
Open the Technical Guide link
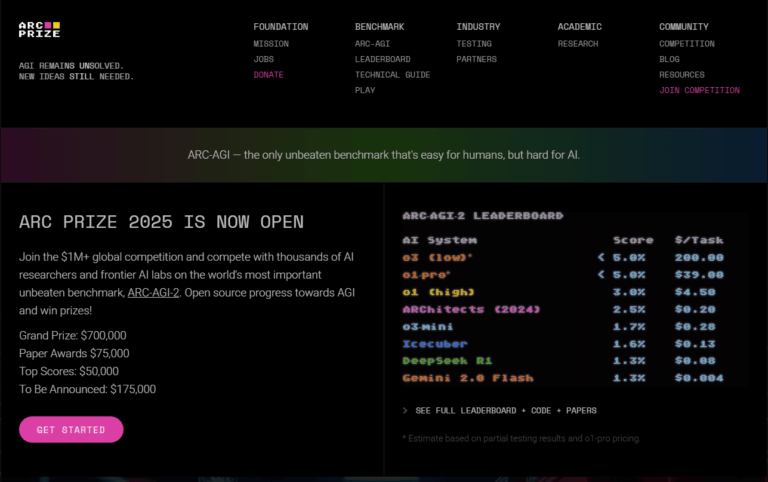pos(392,75)
